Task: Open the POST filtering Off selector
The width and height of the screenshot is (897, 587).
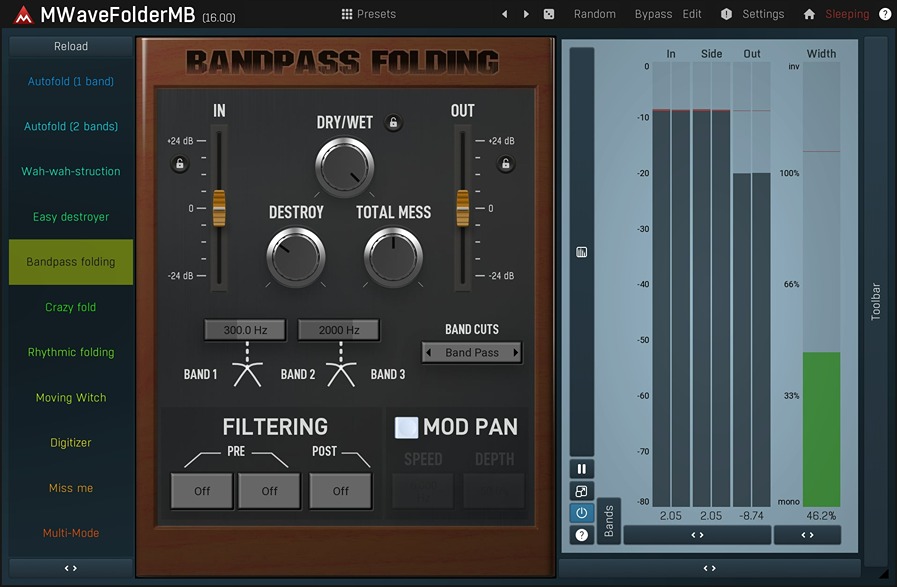Action: point(340,491)
